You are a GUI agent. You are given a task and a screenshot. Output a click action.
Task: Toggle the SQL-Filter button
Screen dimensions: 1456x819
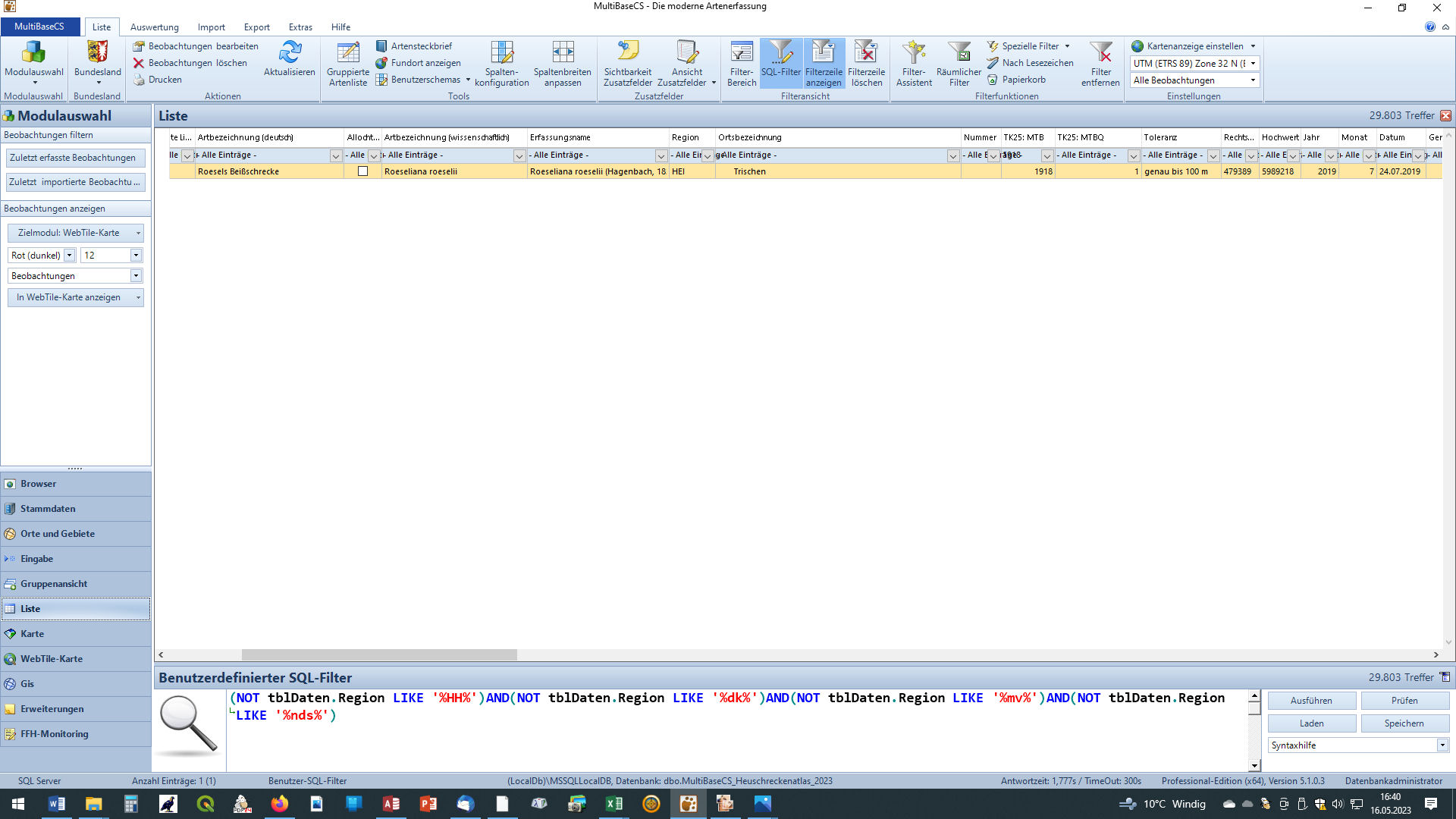tap(781, 63)
